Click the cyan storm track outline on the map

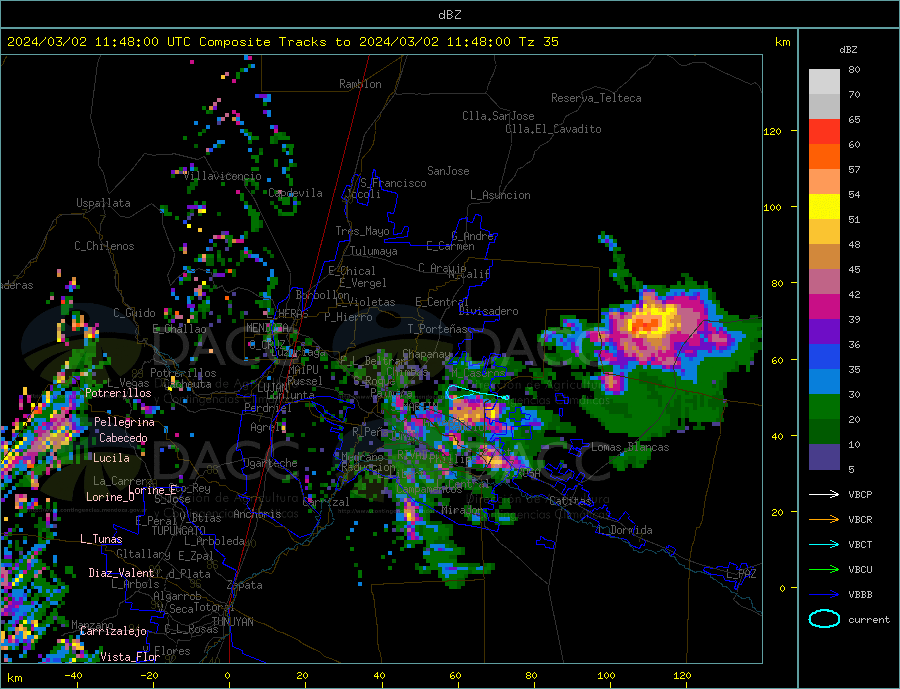pyautogui.click(x=478, y=393)
